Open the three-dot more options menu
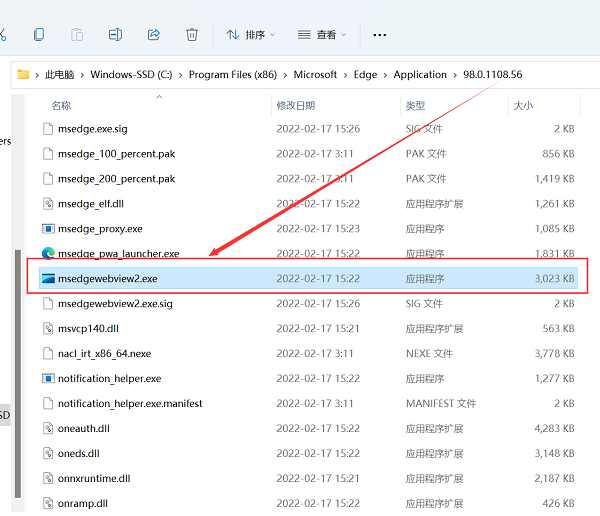Viewport: 600px width, 516px height. click(379, 35)
